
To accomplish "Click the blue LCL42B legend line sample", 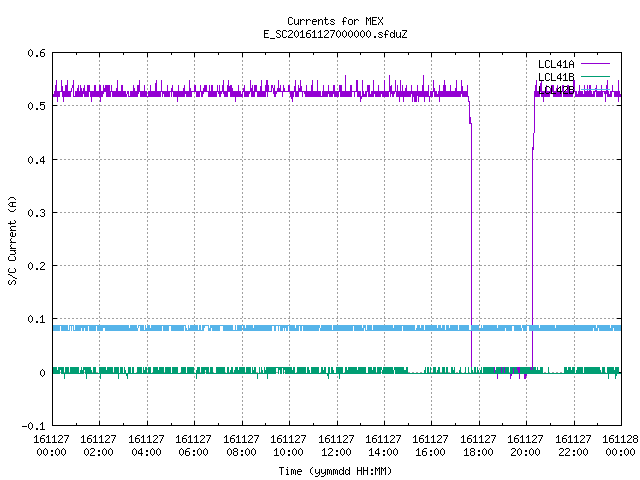I will [x=595, y=89].
